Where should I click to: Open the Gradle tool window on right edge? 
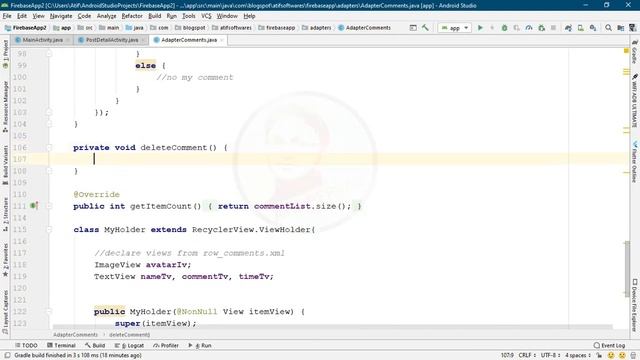point(635,51)
